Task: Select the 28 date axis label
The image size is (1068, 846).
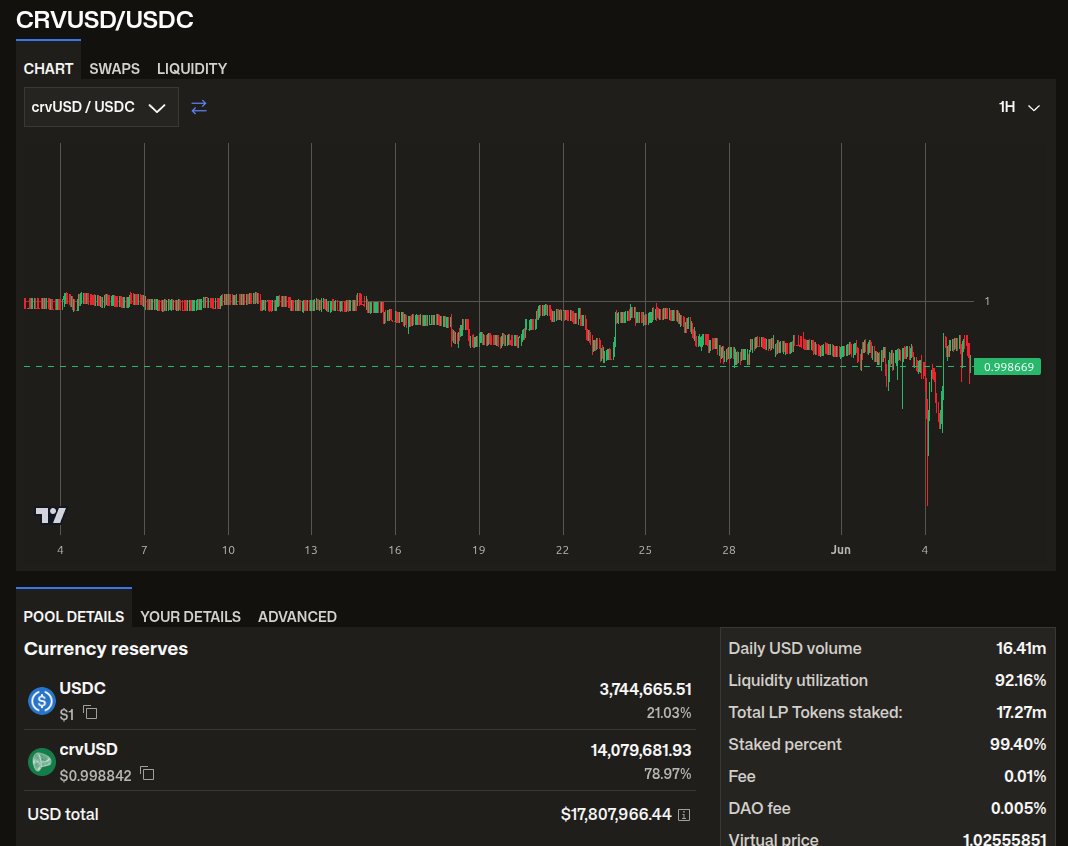Action: [729, 550]
